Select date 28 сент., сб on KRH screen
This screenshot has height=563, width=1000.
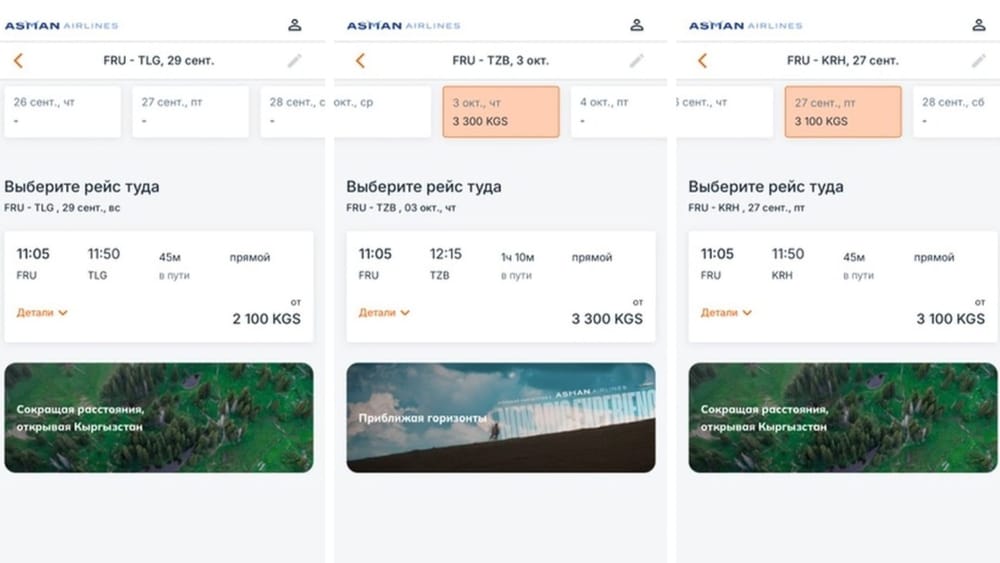point(957,112)
